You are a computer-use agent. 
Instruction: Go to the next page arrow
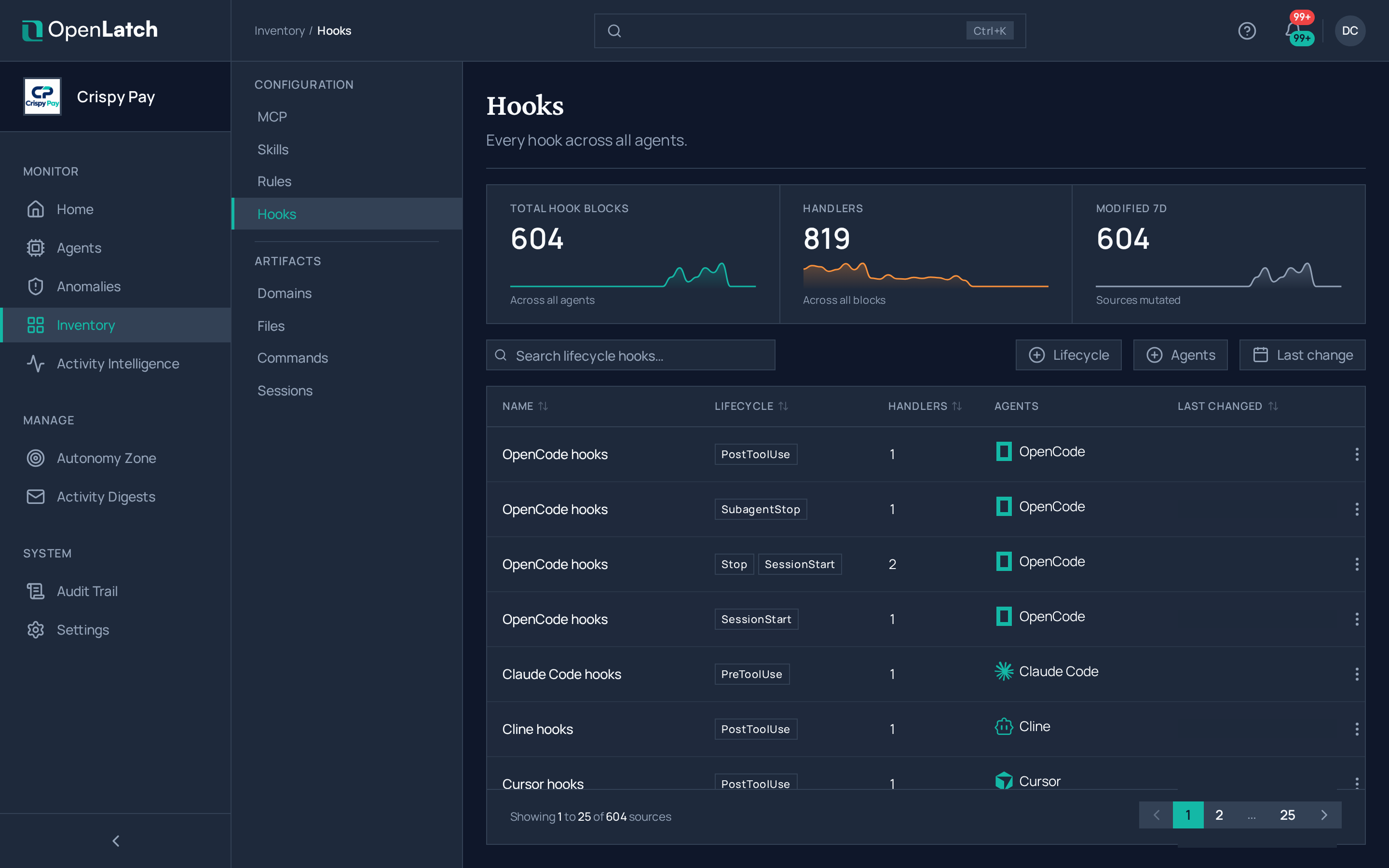1324,814
